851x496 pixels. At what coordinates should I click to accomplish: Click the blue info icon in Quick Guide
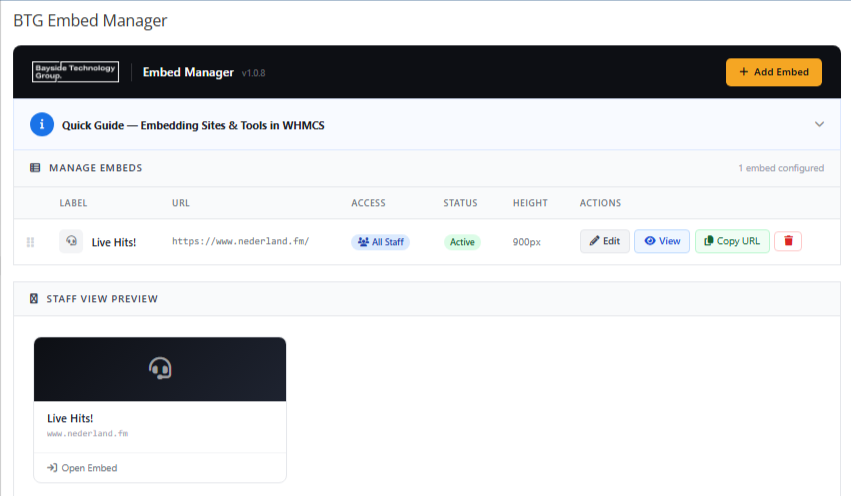(x=42, y=124)
